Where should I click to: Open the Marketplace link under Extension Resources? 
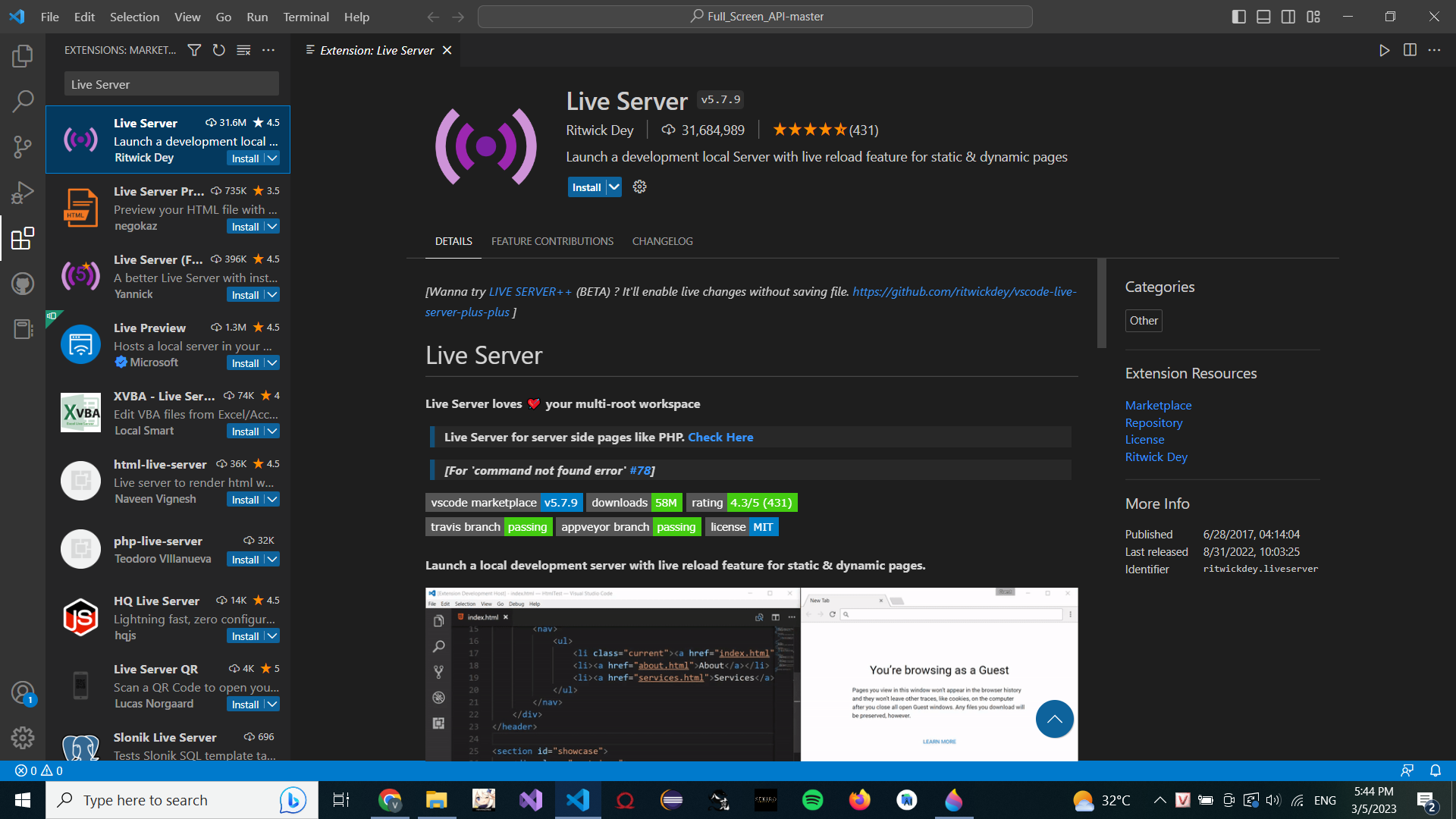pyautogui.click(x=1158, y=405)
